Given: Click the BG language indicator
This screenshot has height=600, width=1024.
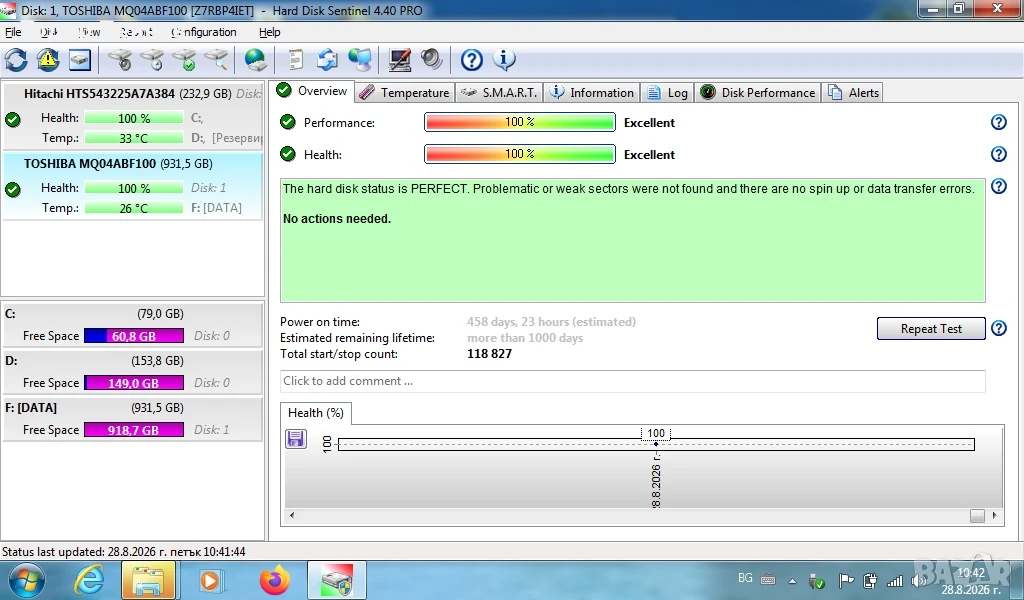Looking at the screenshot, I should (745, 578).
